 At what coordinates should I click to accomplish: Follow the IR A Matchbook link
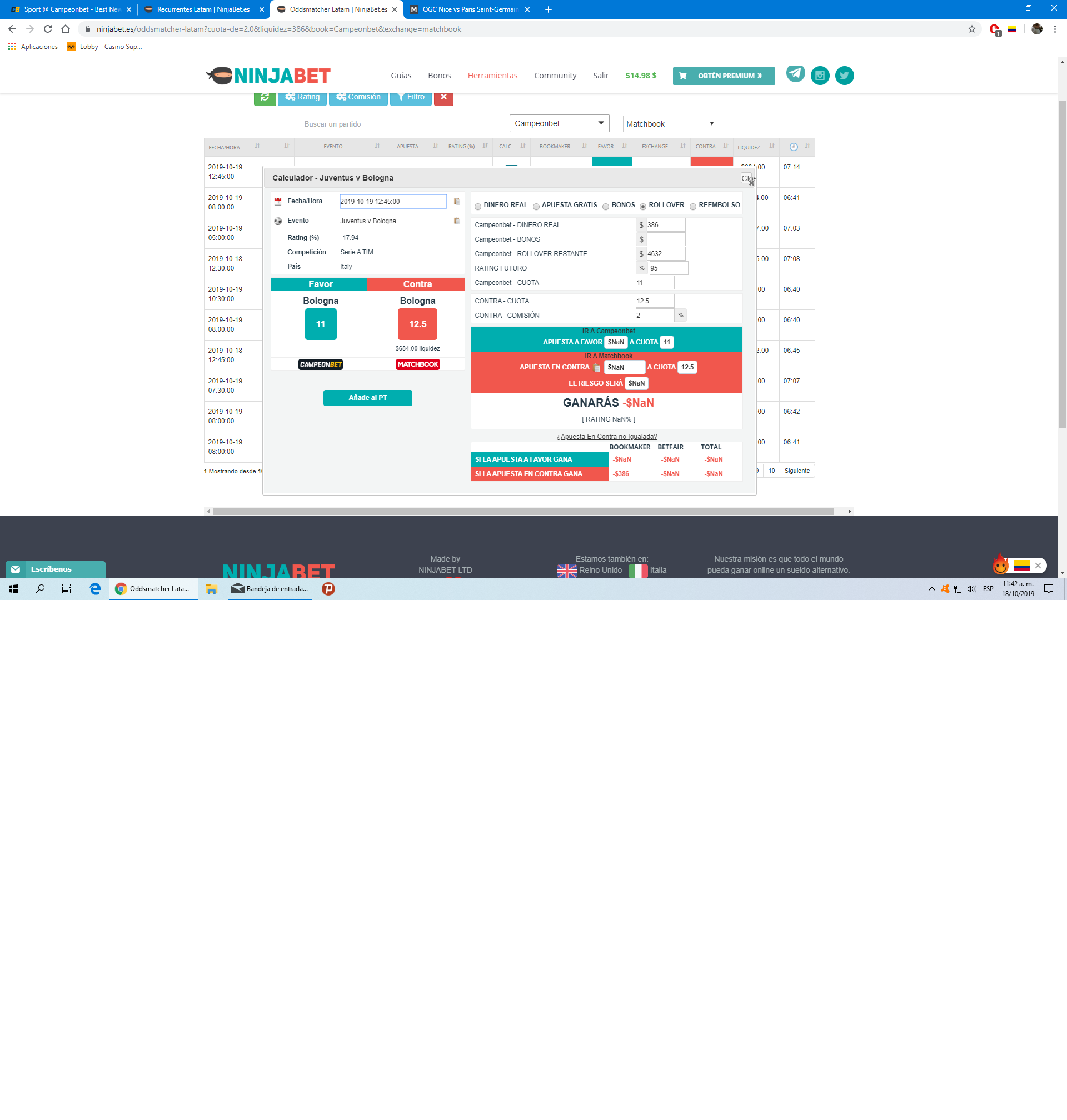pos(608,357)
